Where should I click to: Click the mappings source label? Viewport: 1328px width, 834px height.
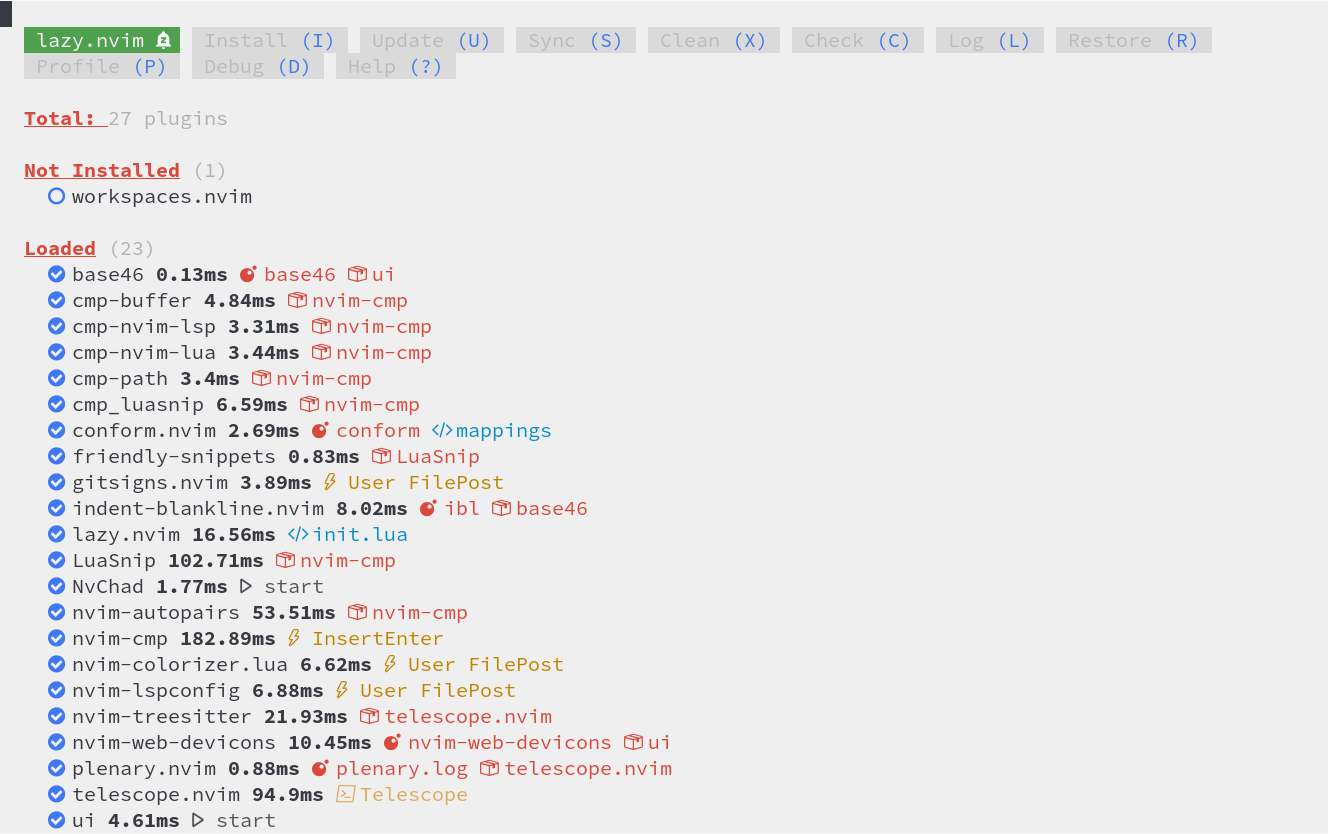point(504,430)
